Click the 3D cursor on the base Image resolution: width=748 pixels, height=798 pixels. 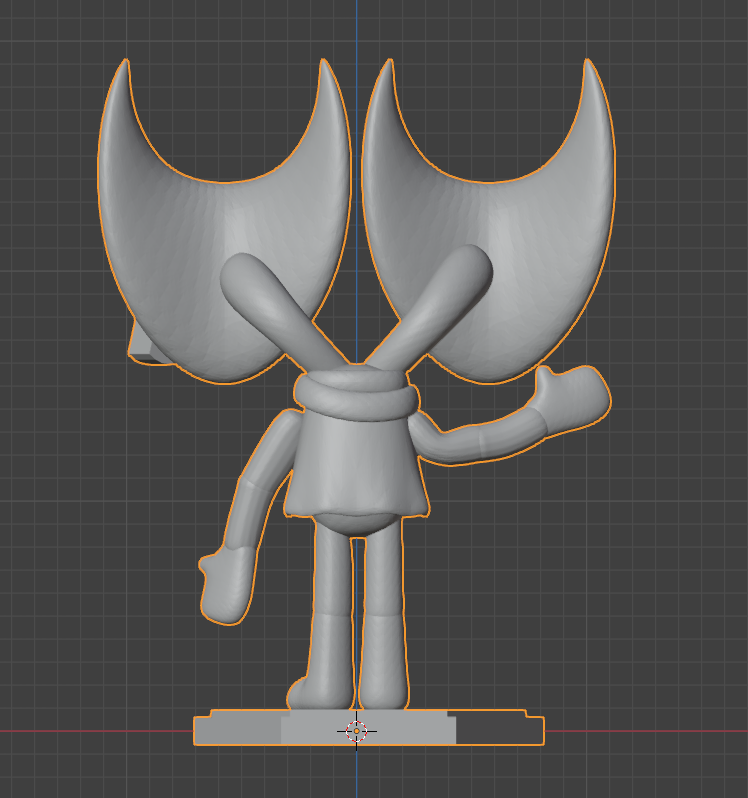[357, 731]
